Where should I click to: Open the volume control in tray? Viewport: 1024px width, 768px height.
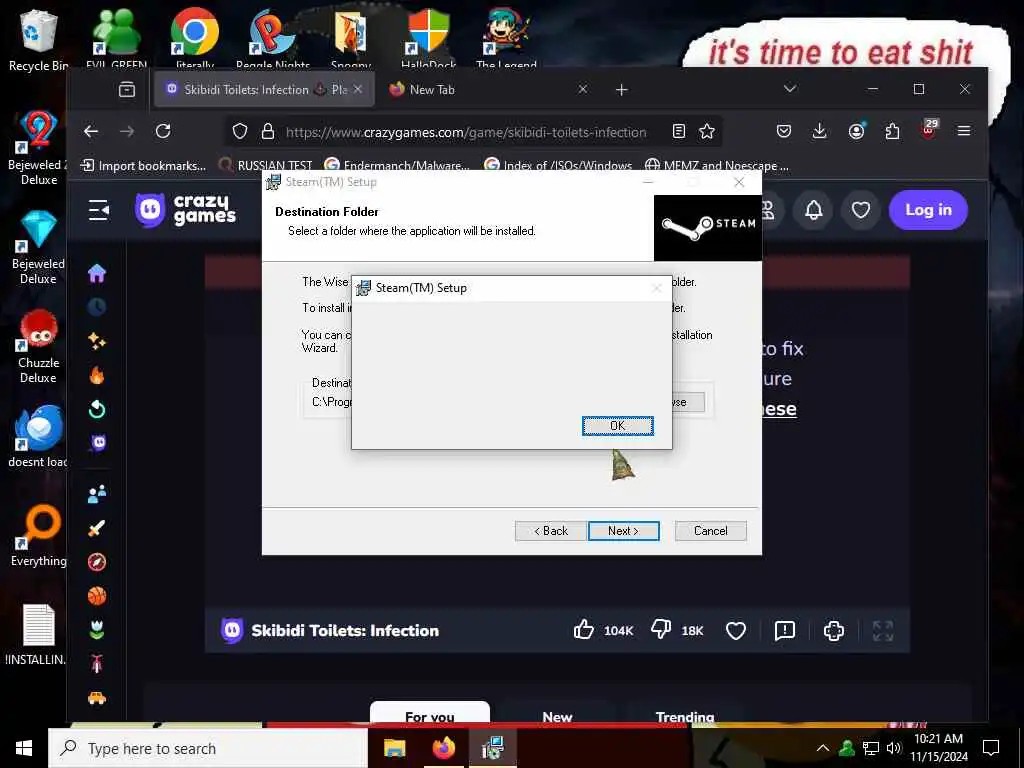[893, 748]
